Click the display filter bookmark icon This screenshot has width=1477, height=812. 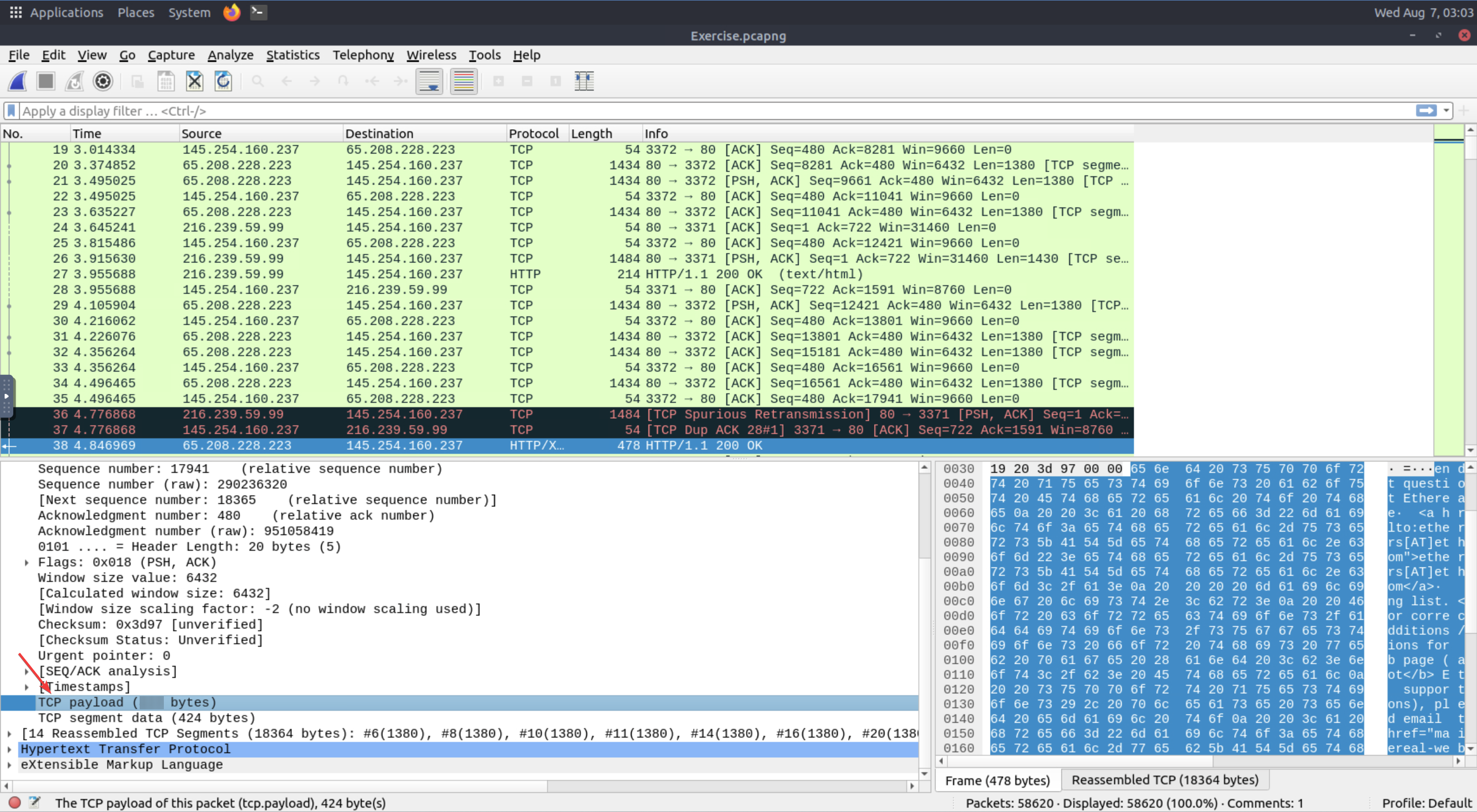11,111
